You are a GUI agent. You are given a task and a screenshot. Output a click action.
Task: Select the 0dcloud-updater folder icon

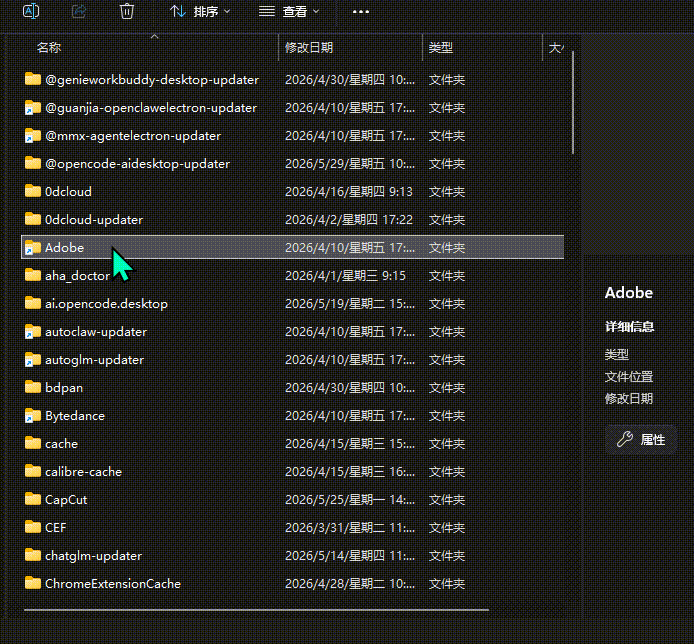point(33,219)
